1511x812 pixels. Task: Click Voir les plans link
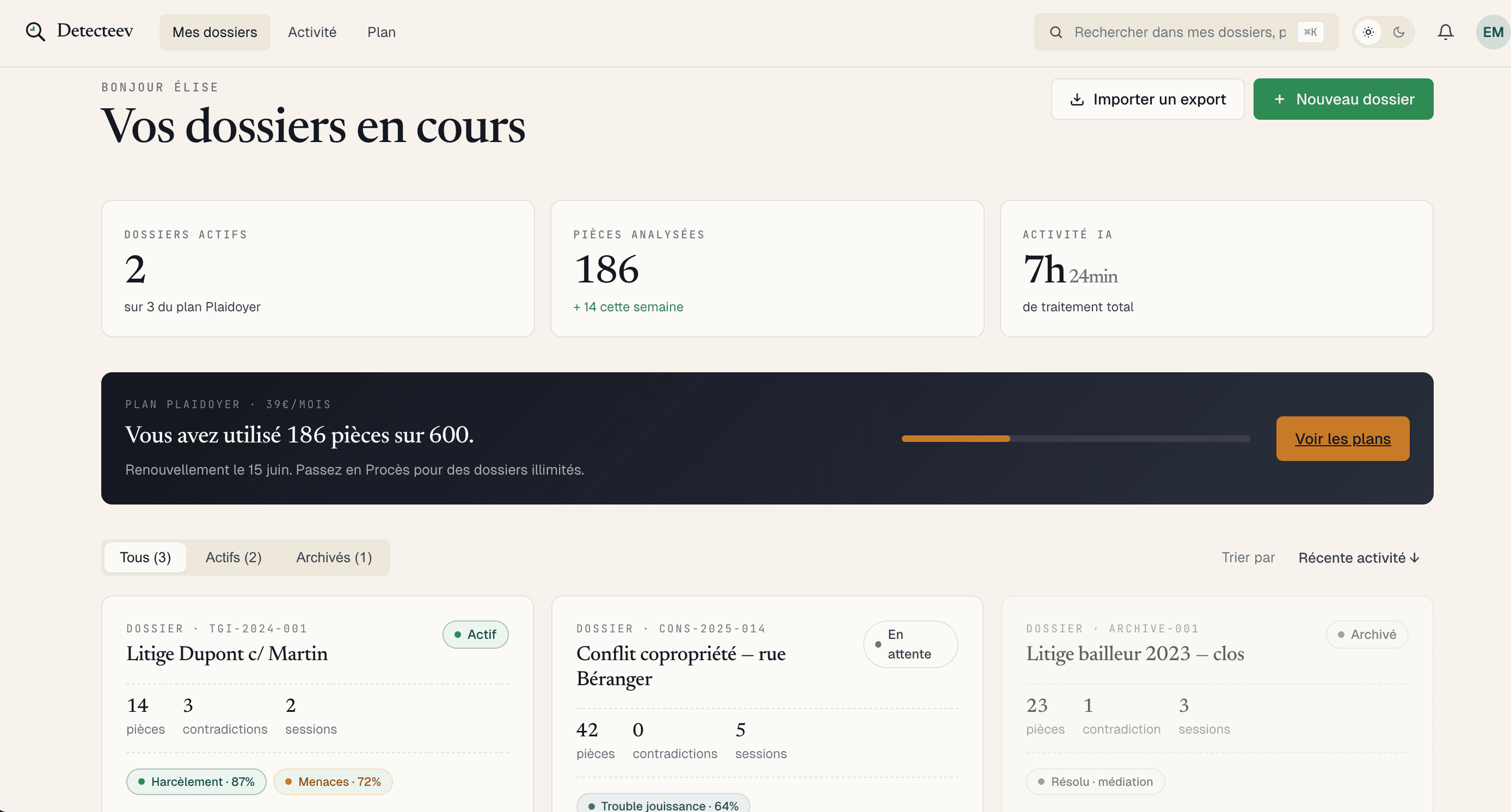[x=1343, y=439]
